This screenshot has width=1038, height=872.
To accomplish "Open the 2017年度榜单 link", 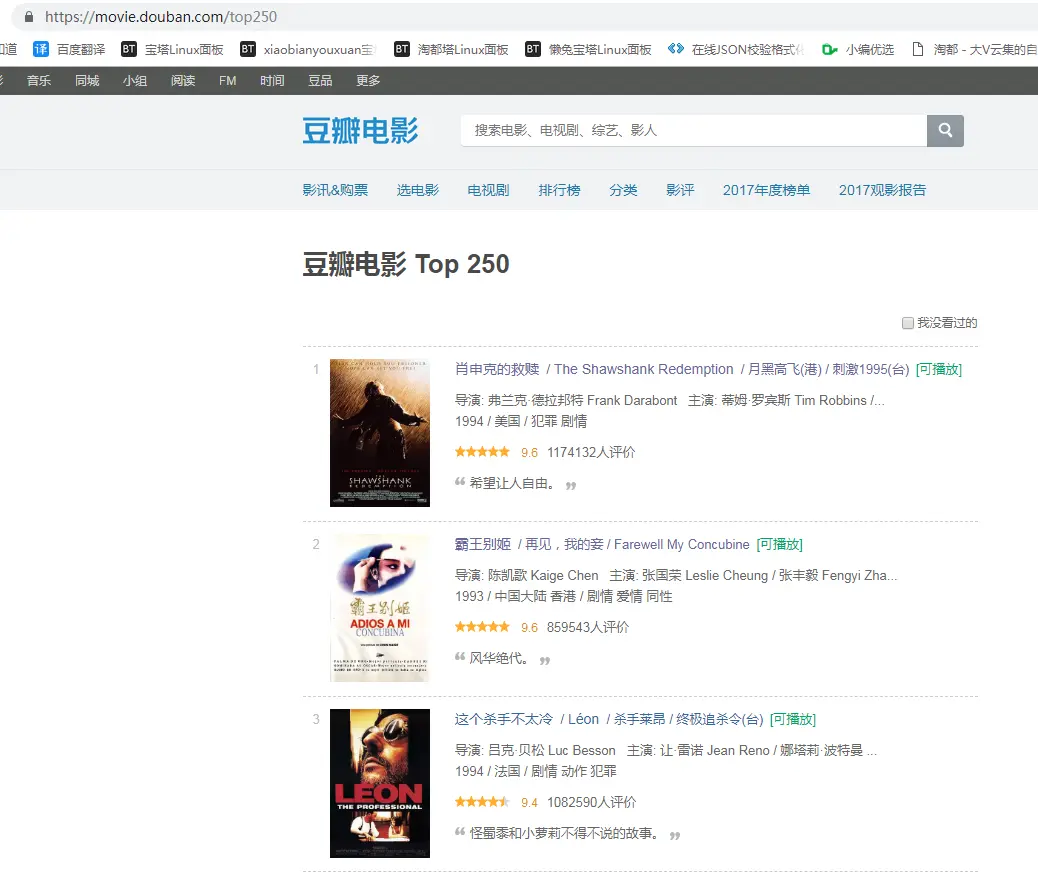I will [x=766, y=190].
